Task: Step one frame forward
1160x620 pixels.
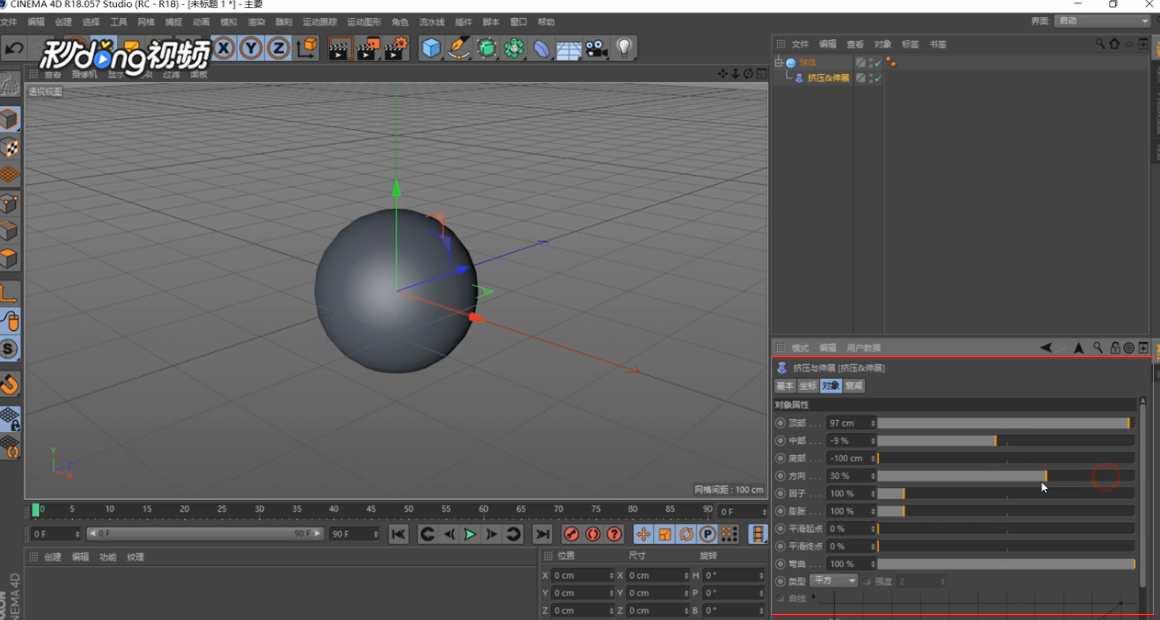Action: [x=491, y=534]
